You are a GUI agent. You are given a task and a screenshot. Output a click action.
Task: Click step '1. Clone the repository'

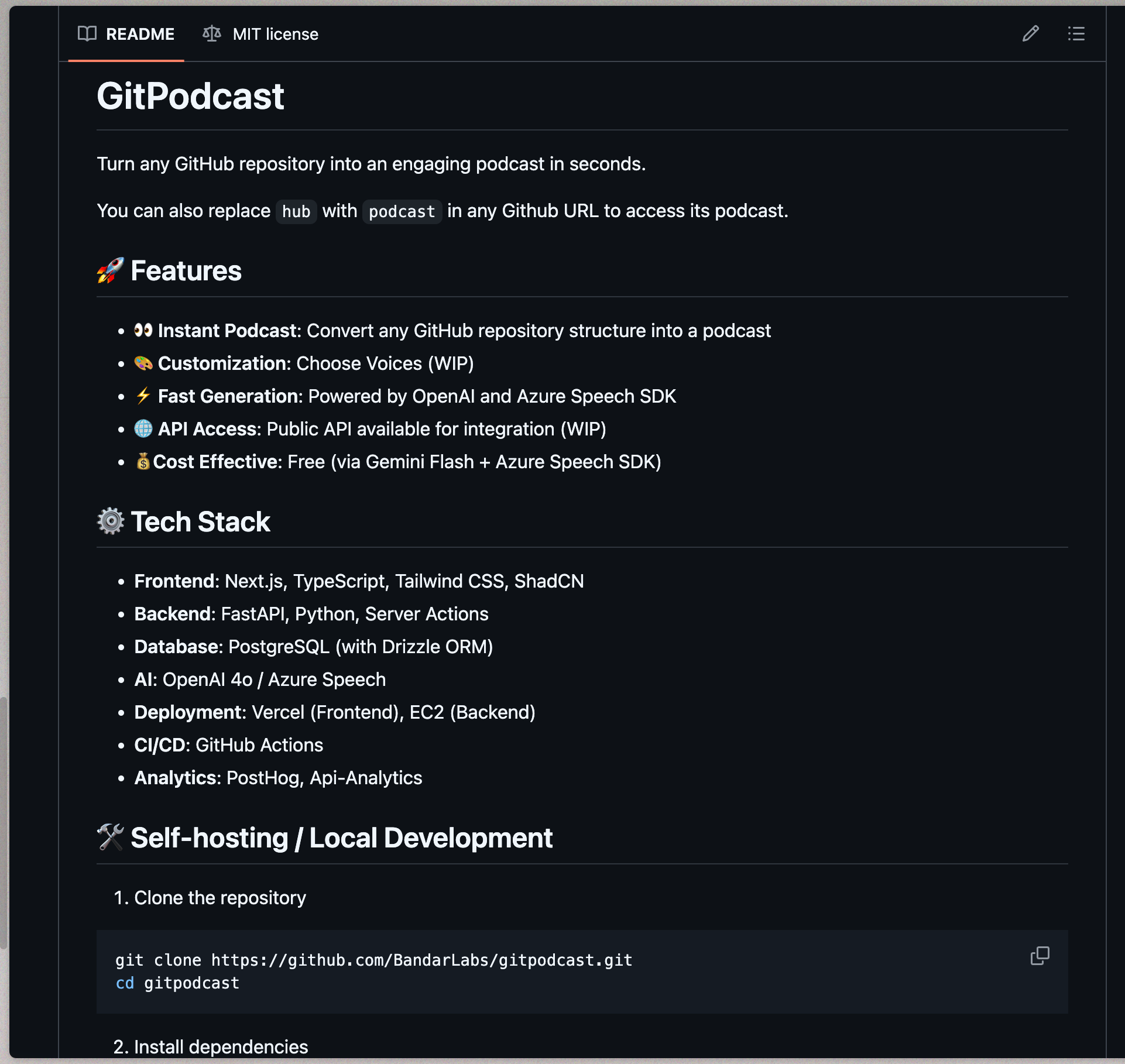[x=210, y=898]
